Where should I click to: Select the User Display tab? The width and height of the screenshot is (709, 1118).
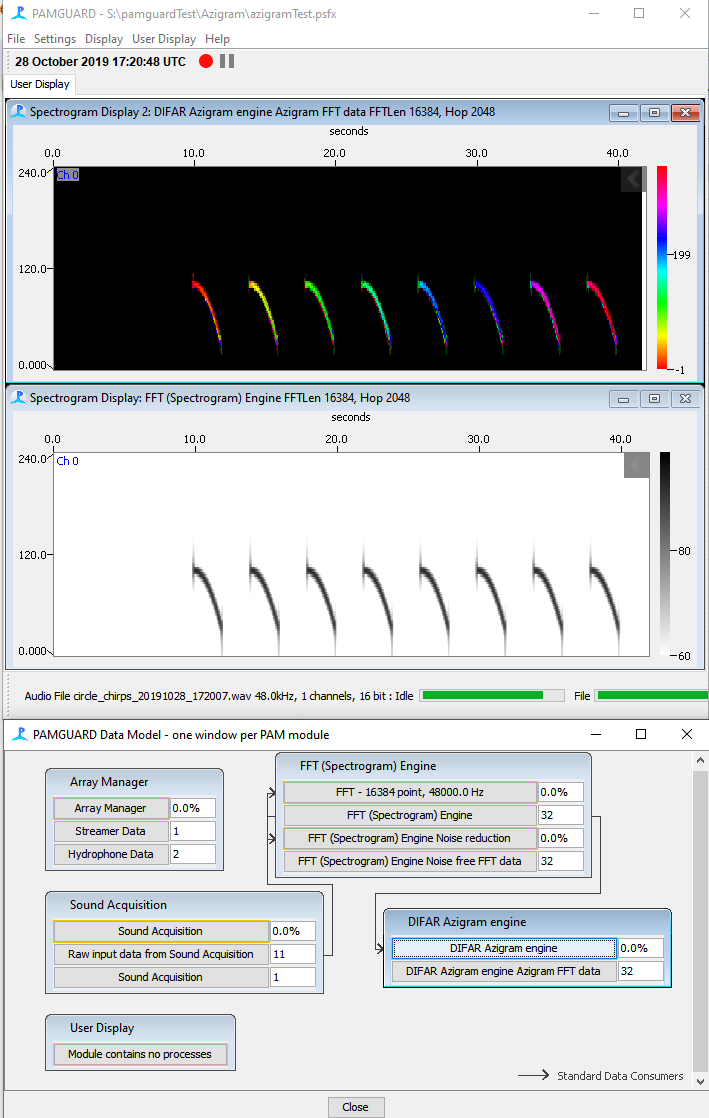40,84
